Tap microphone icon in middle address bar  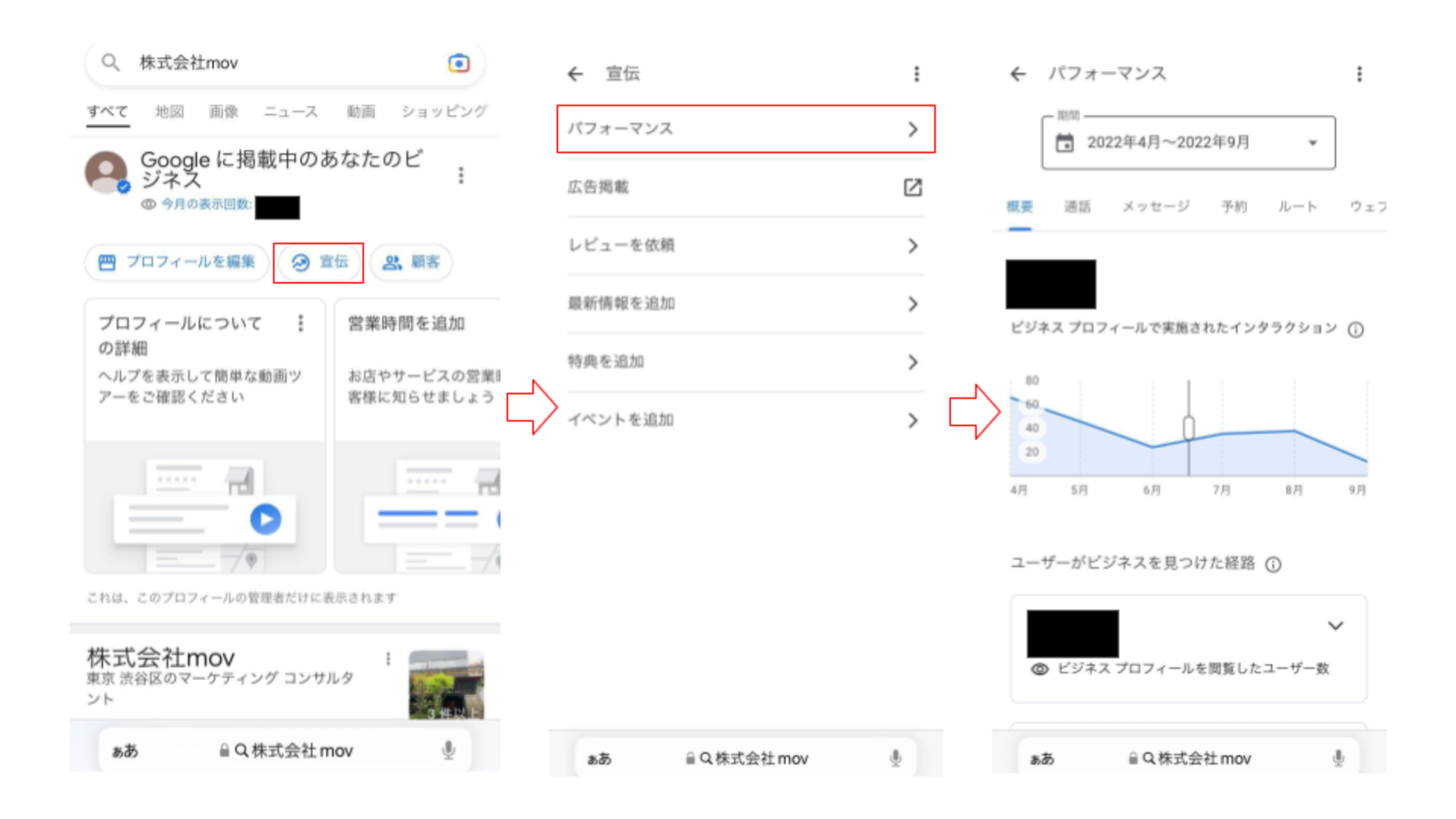click(x=895, y=758)
